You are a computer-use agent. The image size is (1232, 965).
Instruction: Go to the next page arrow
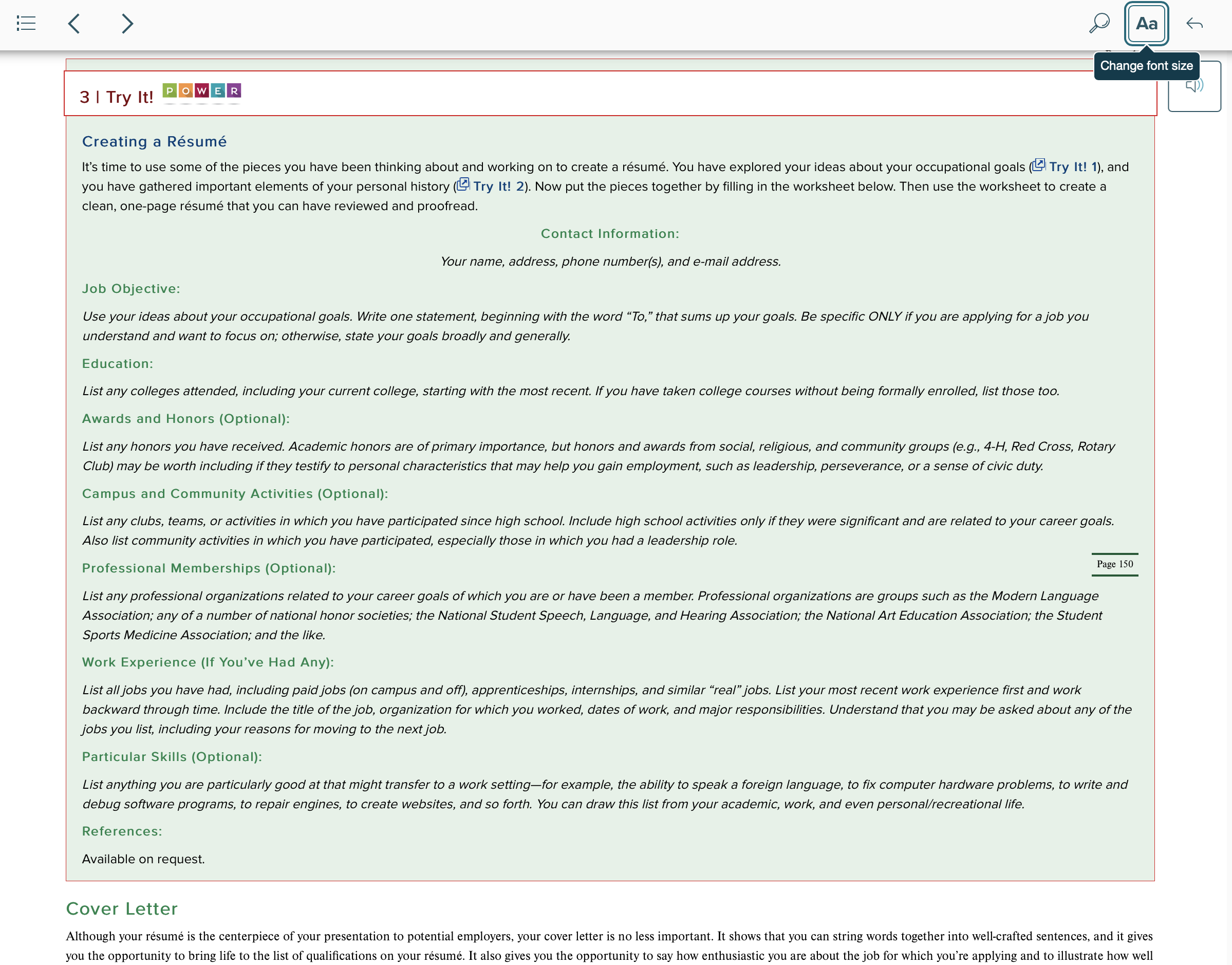tap(127, 24)
